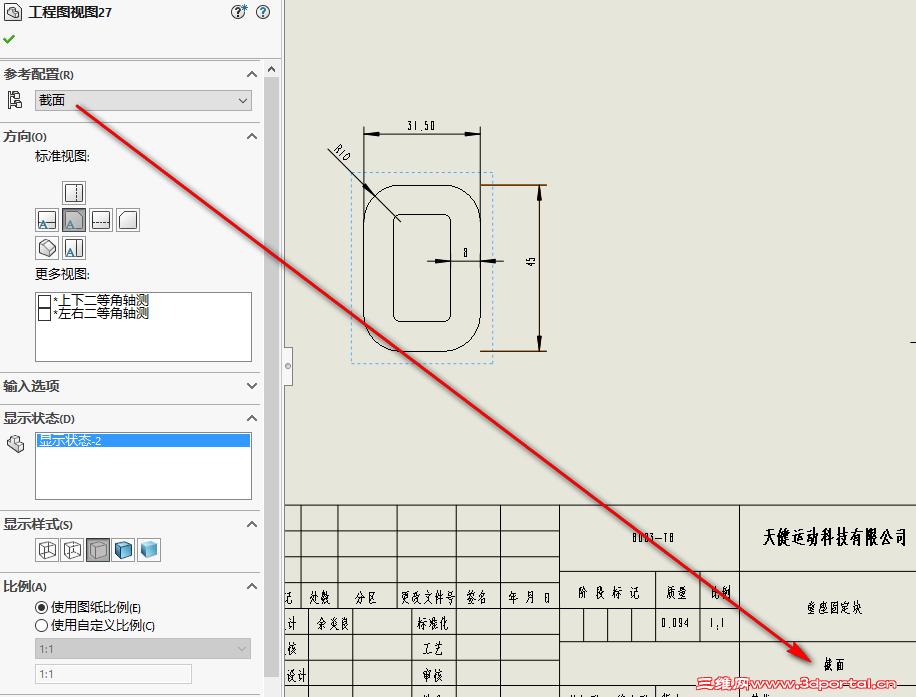Click the 质量 header cell

(678, 593)
